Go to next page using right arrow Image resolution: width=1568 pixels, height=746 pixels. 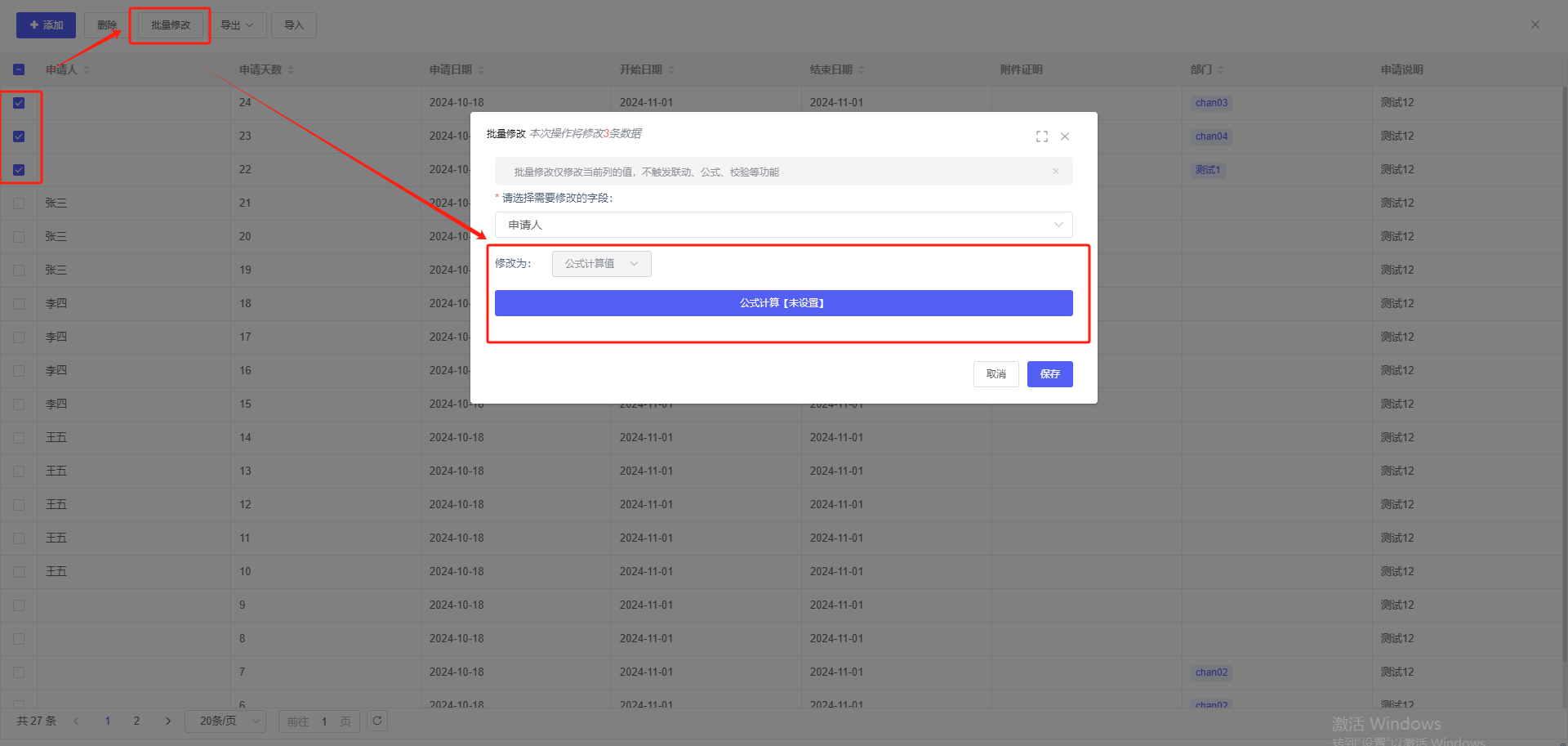(168, 721)
